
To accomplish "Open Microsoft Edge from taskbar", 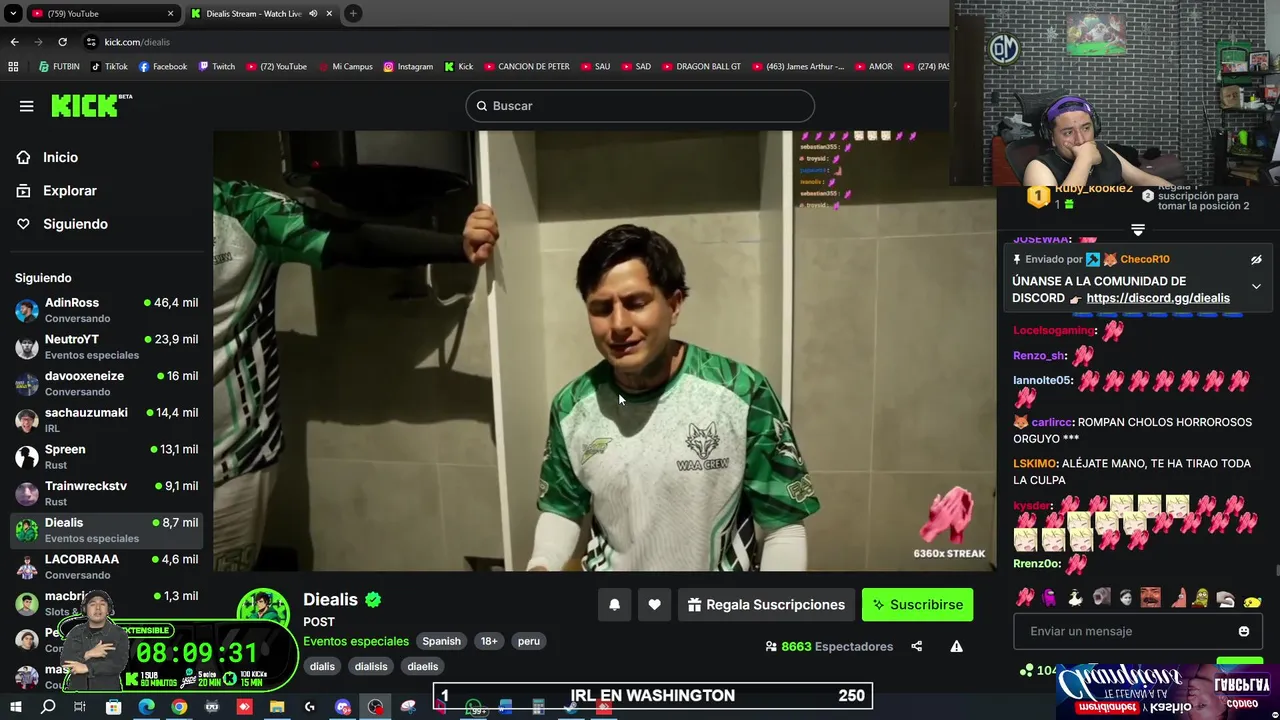I will pos(146,707).
